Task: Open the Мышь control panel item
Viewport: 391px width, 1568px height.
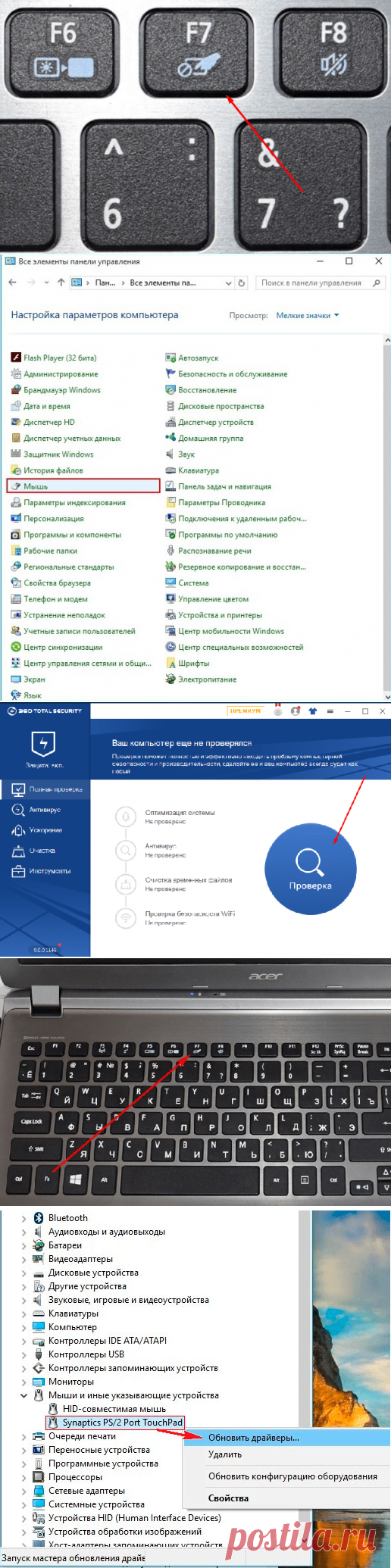Action: coord(83,486)
